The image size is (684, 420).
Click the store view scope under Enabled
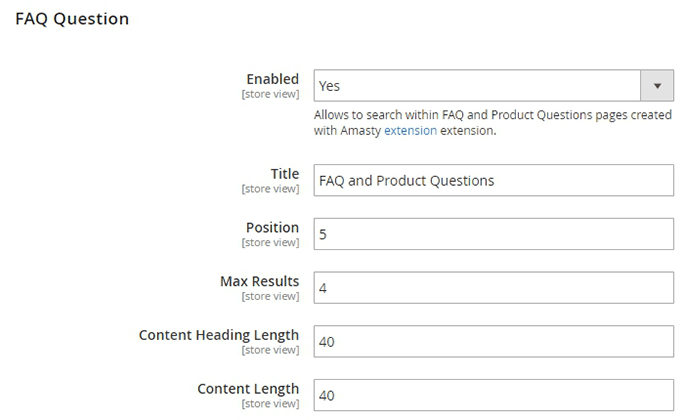coord(270,95)
